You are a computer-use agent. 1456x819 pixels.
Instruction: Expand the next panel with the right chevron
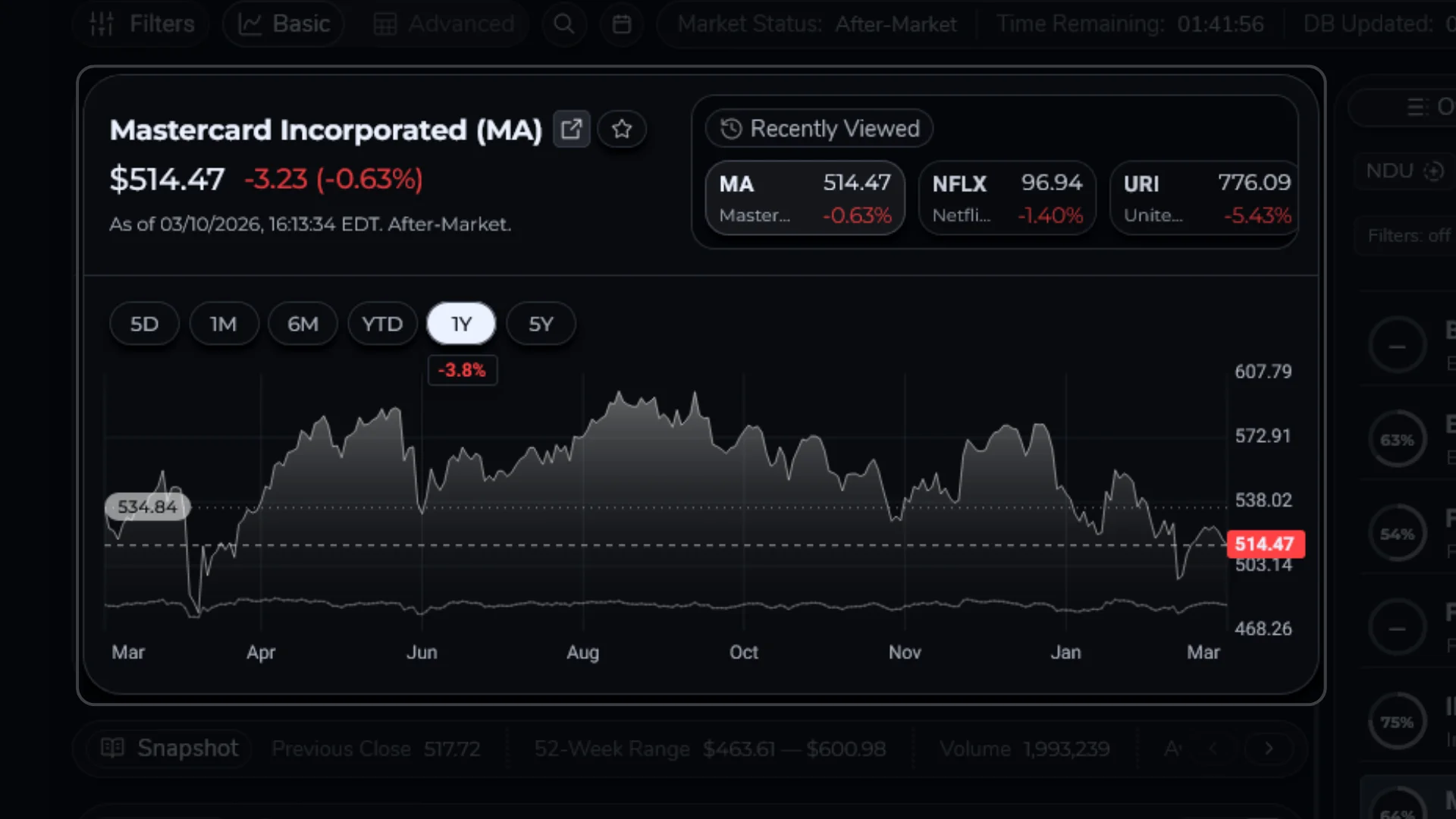click(x=1268, y=748)
